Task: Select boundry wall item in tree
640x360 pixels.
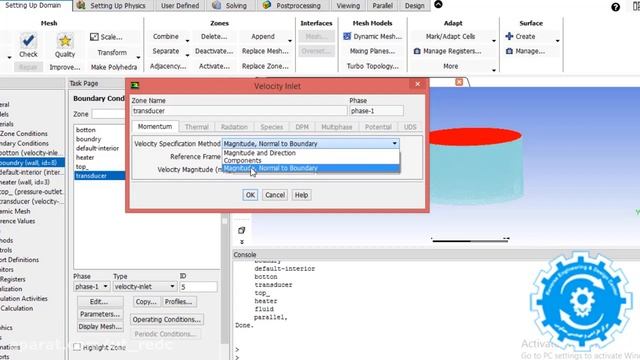Action: [x=32, y=162]
